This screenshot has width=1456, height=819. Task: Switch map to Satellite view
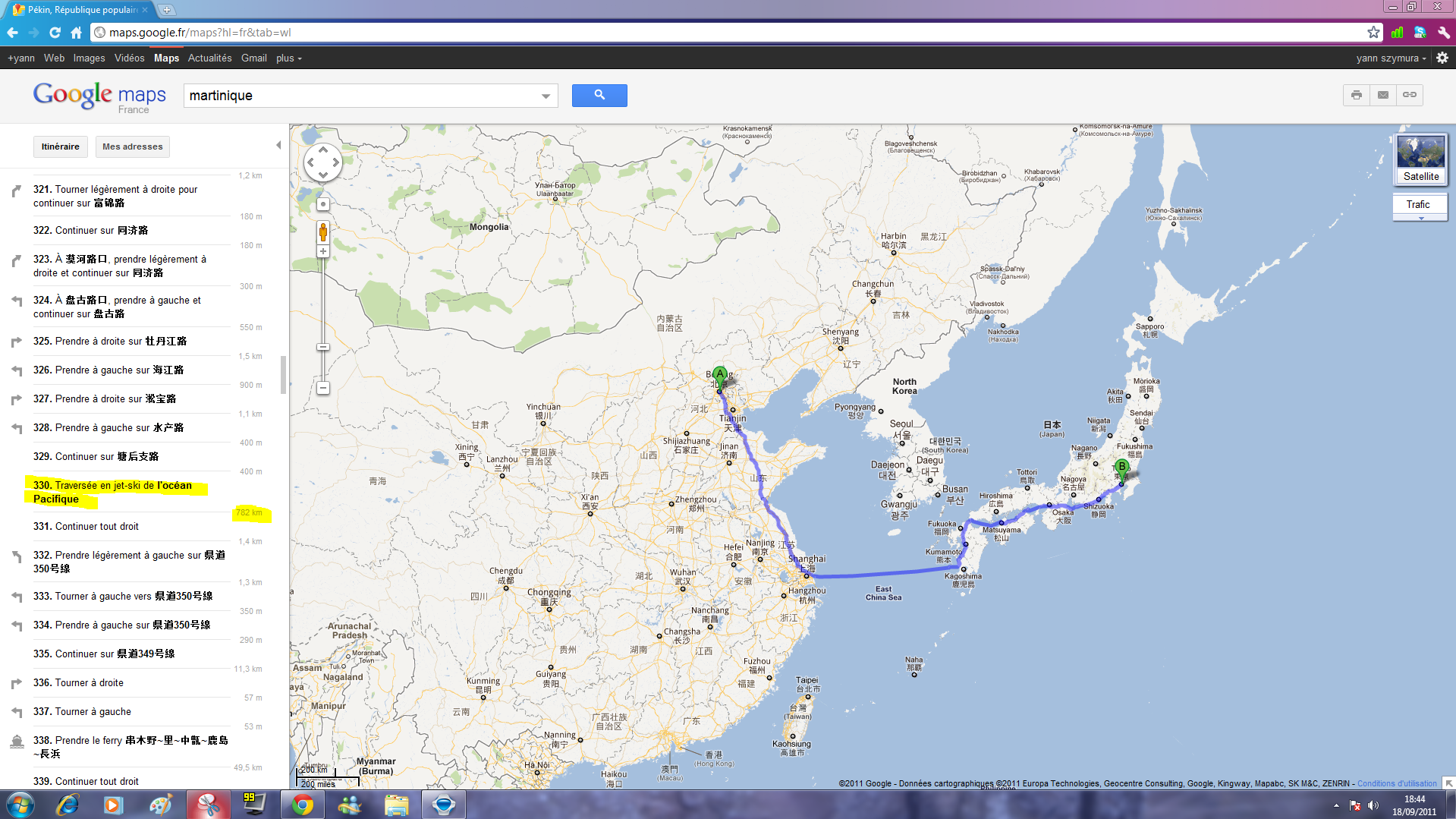coord(1420,160)
